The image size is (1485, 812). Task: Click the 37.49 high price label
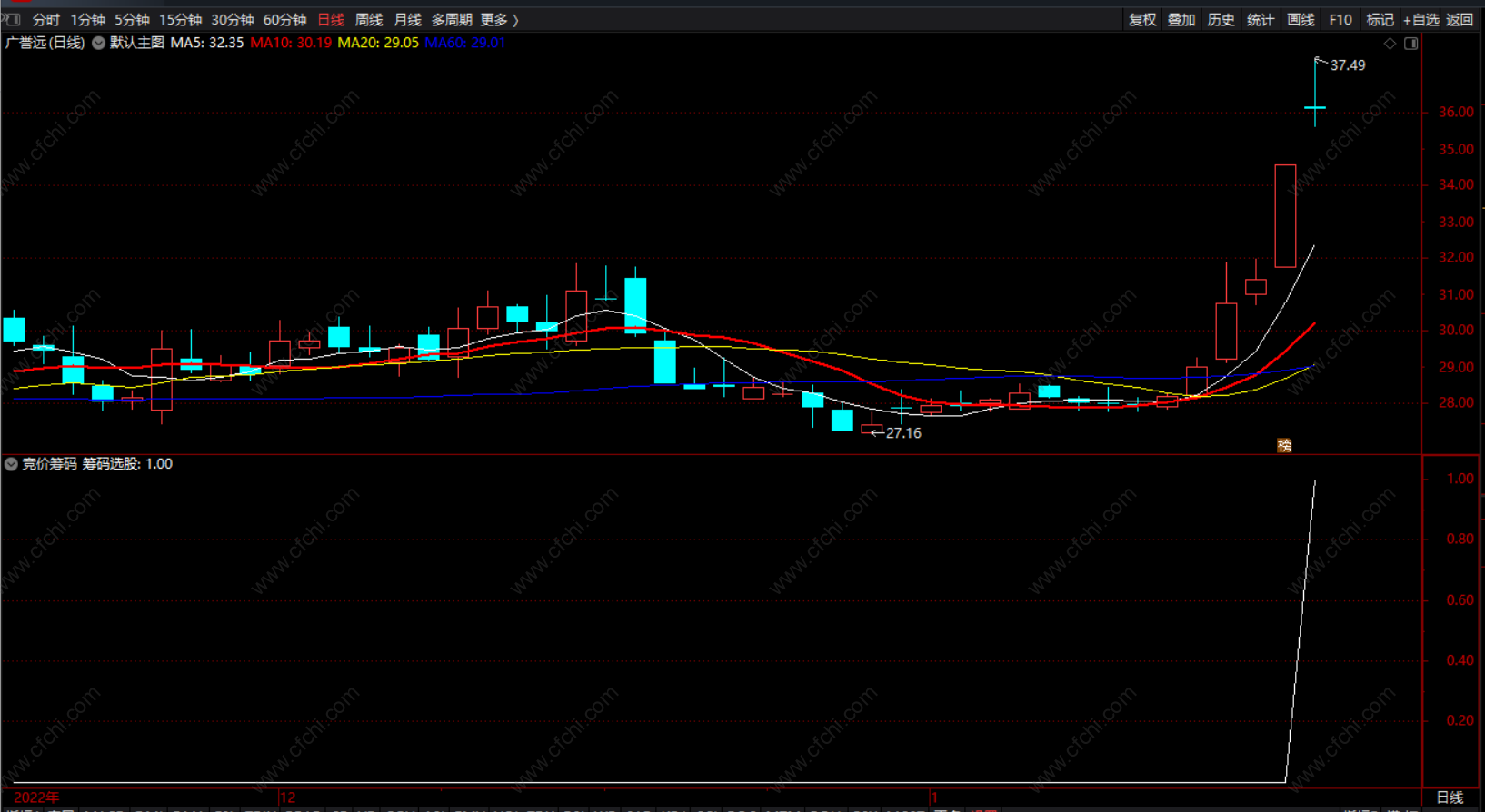pyautogui.click(x=1348, y=65)
